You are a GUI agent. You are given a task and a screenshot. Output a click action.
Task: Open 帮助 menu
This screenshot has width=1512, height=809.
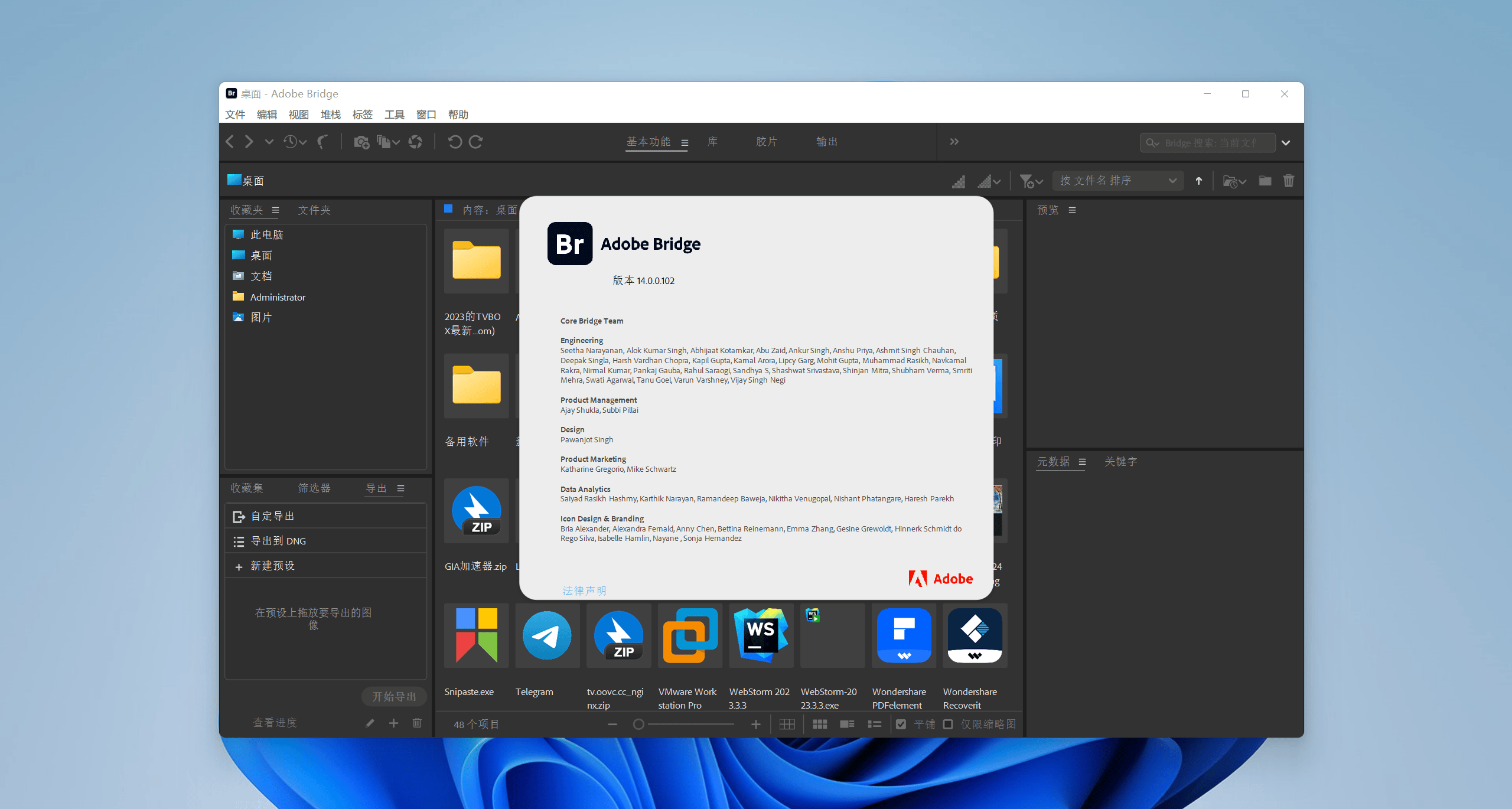click(458, 115)
